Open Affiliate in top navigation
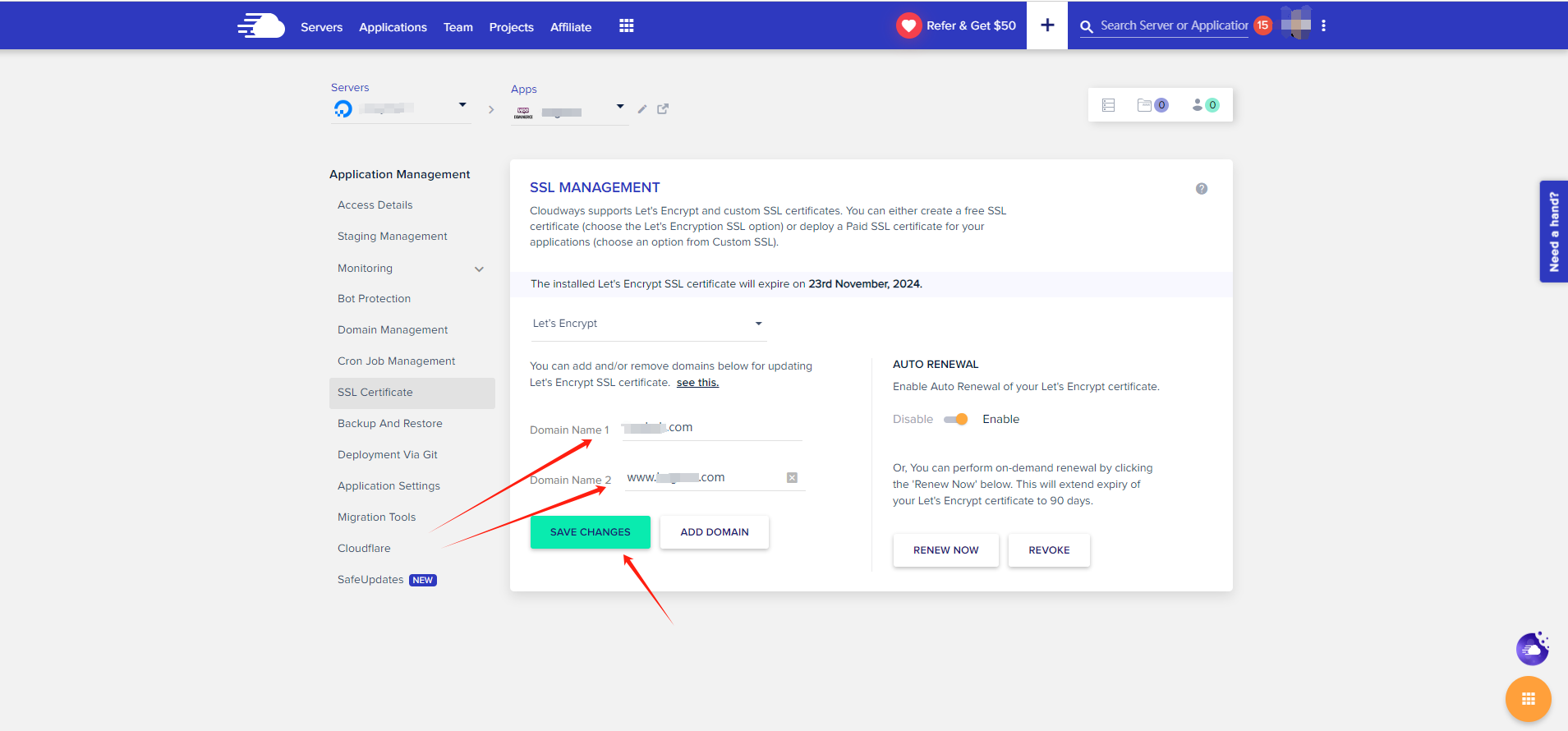Screen dimensions: 1568x731 (571, 27)
